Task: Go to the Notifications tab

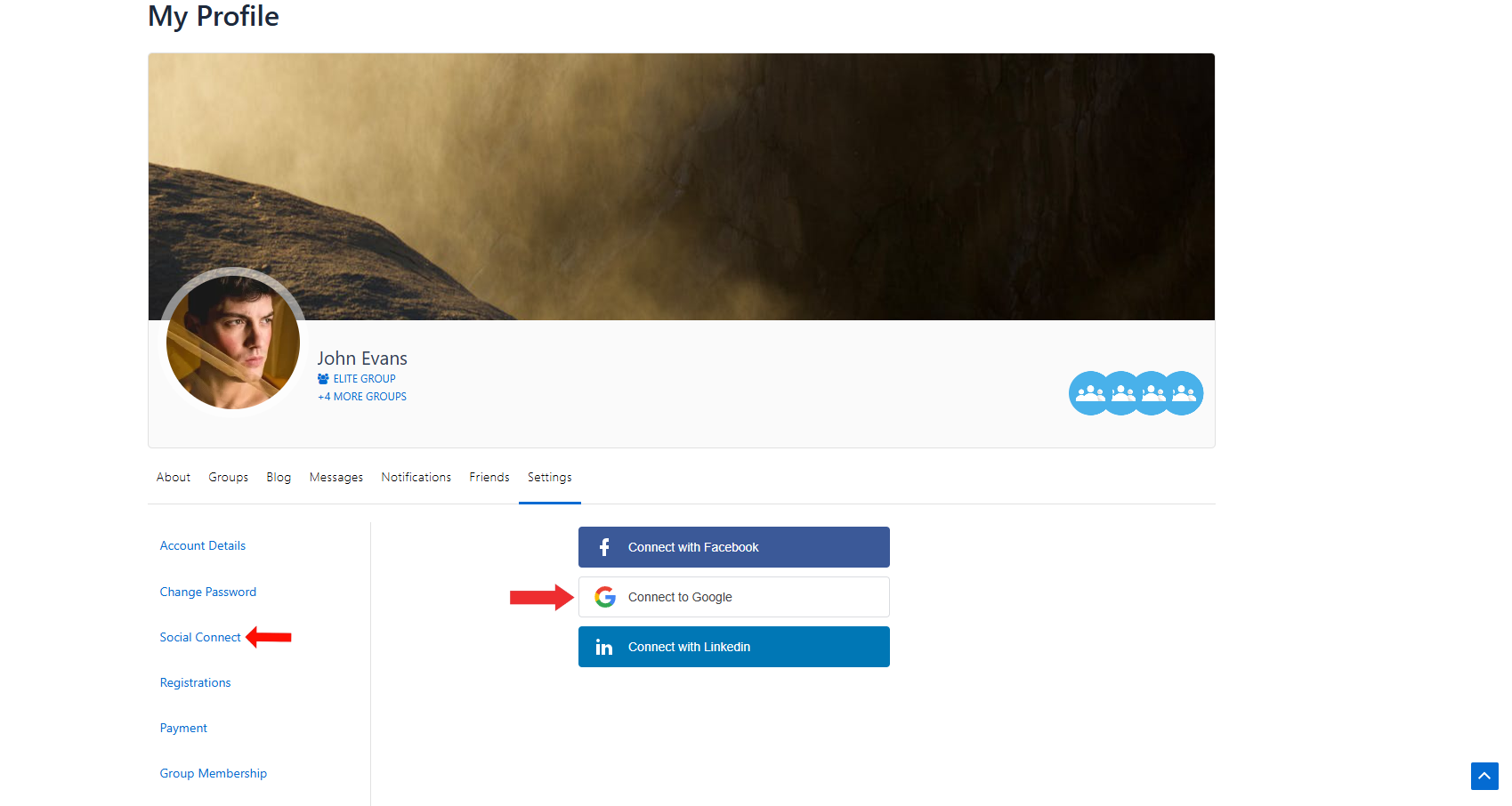Action: 416,478
